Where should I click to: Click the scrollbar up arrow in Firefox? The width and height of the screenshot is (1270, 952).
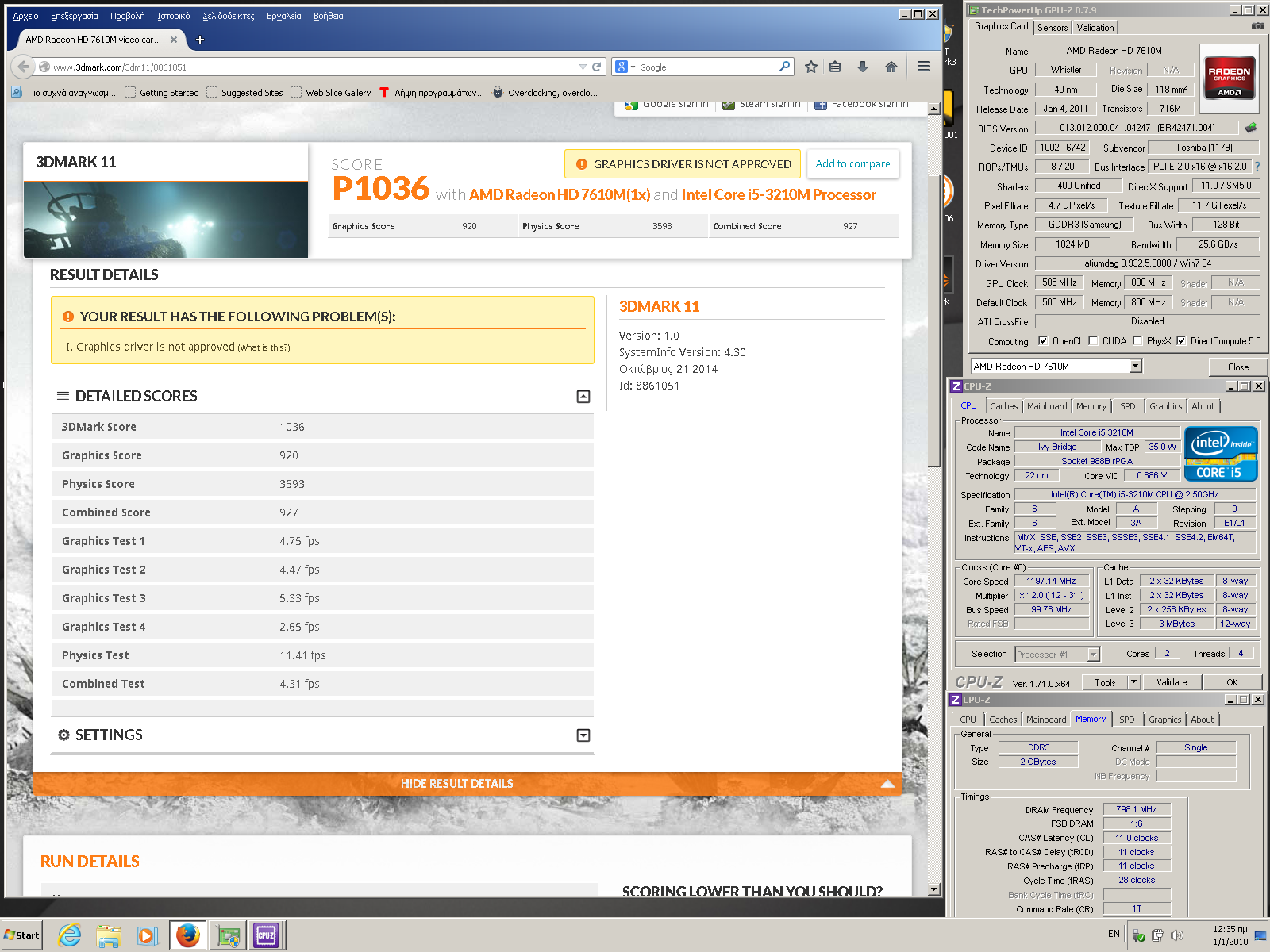(934, 109)
